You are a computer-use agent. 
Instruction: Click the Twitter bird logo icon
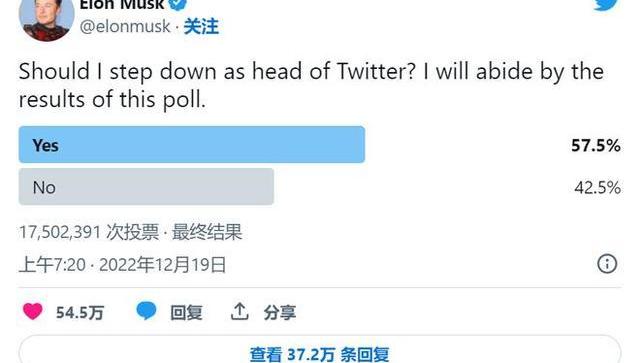pyautogui.click(x=607, y=4)
